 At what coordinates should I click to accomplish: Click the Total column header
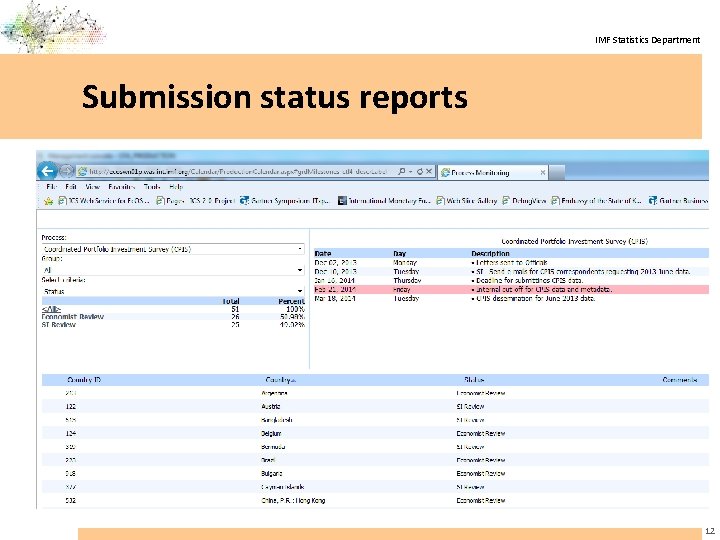point(231,301)
